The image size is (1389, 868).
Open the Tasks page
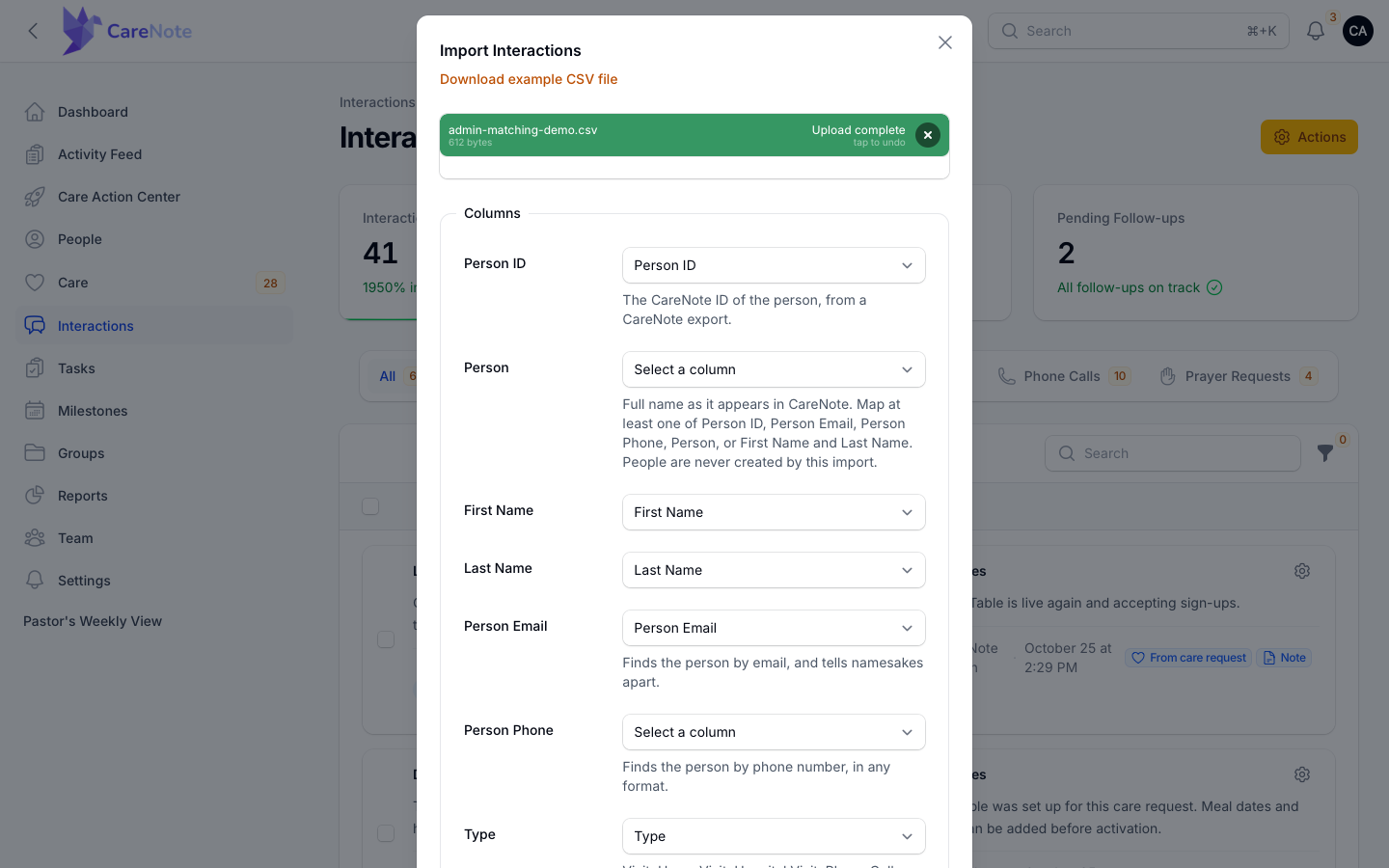pyautogui.click(x=154, y=368)
